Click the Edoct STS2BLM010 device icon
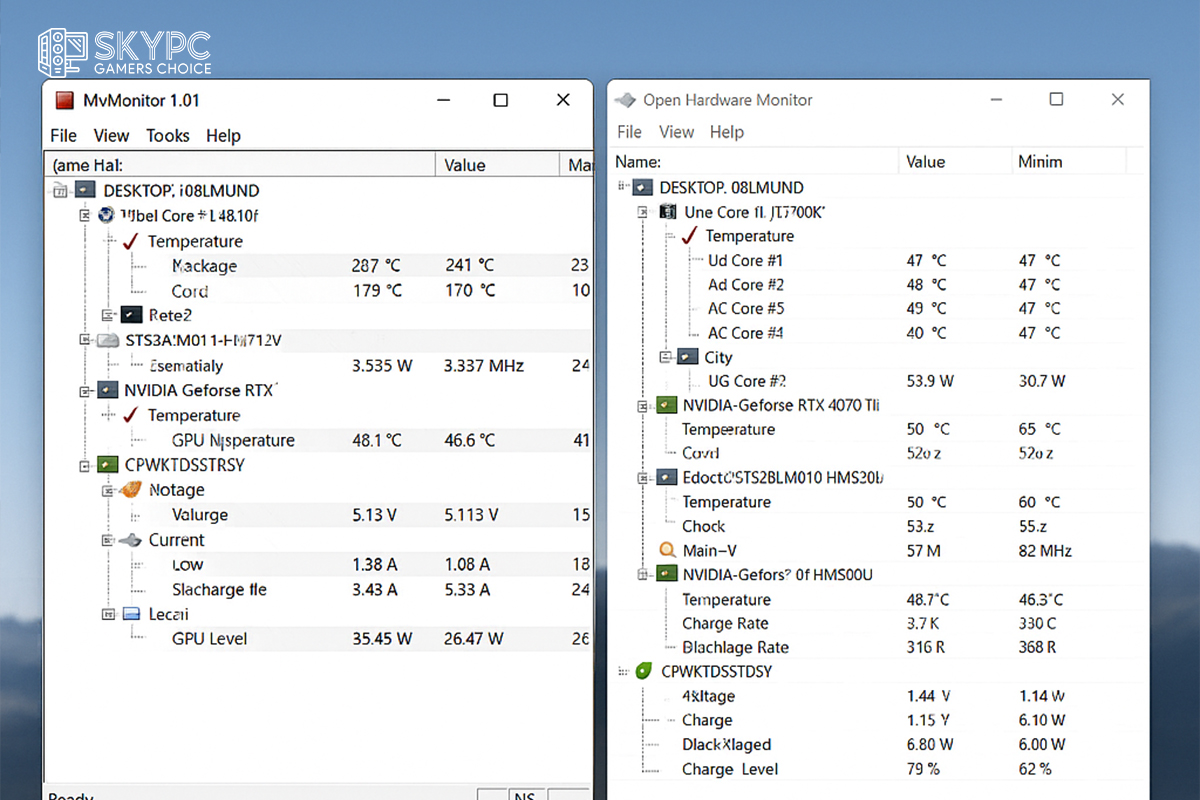The width and height of the screenshot is (1200, 800). tap(666, 478)
